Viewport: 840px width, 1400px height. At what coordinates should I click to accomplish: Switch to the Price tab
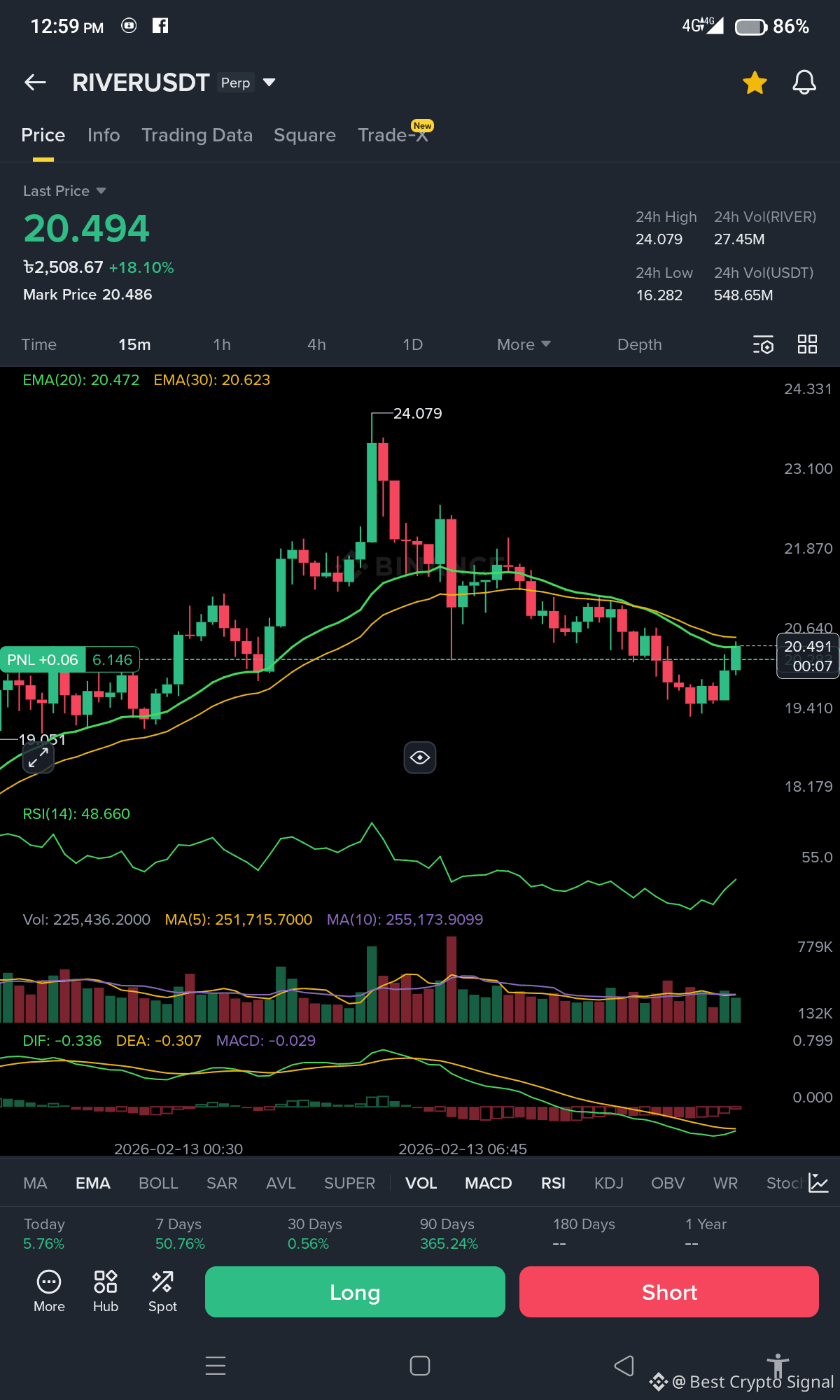pyautogui.click(x=43, y=135)
